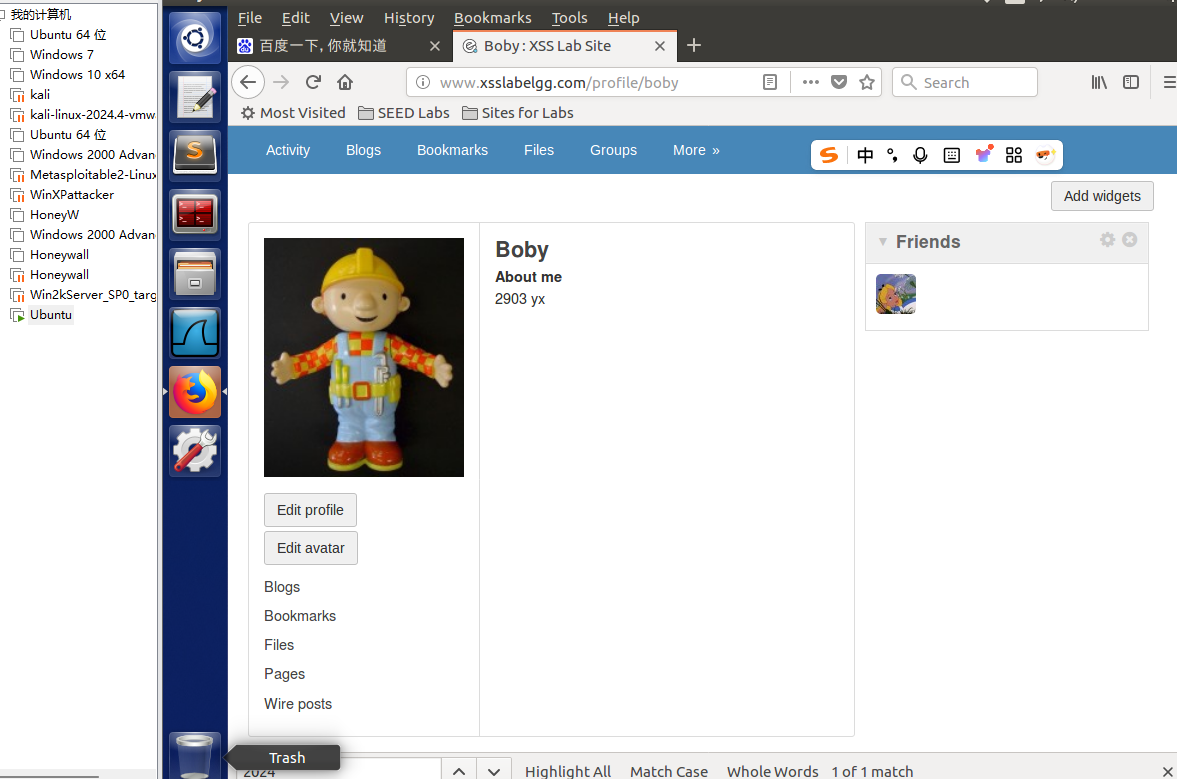Click the Firefox dock icon

(195, 392)
